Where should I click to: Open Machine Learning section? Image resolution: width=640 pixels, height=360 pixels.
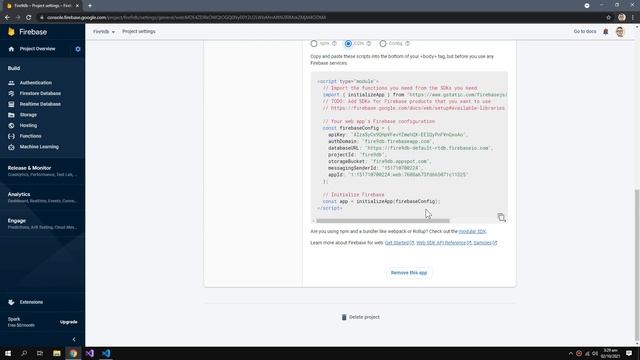pyautogui.click(x=39, y=147)
